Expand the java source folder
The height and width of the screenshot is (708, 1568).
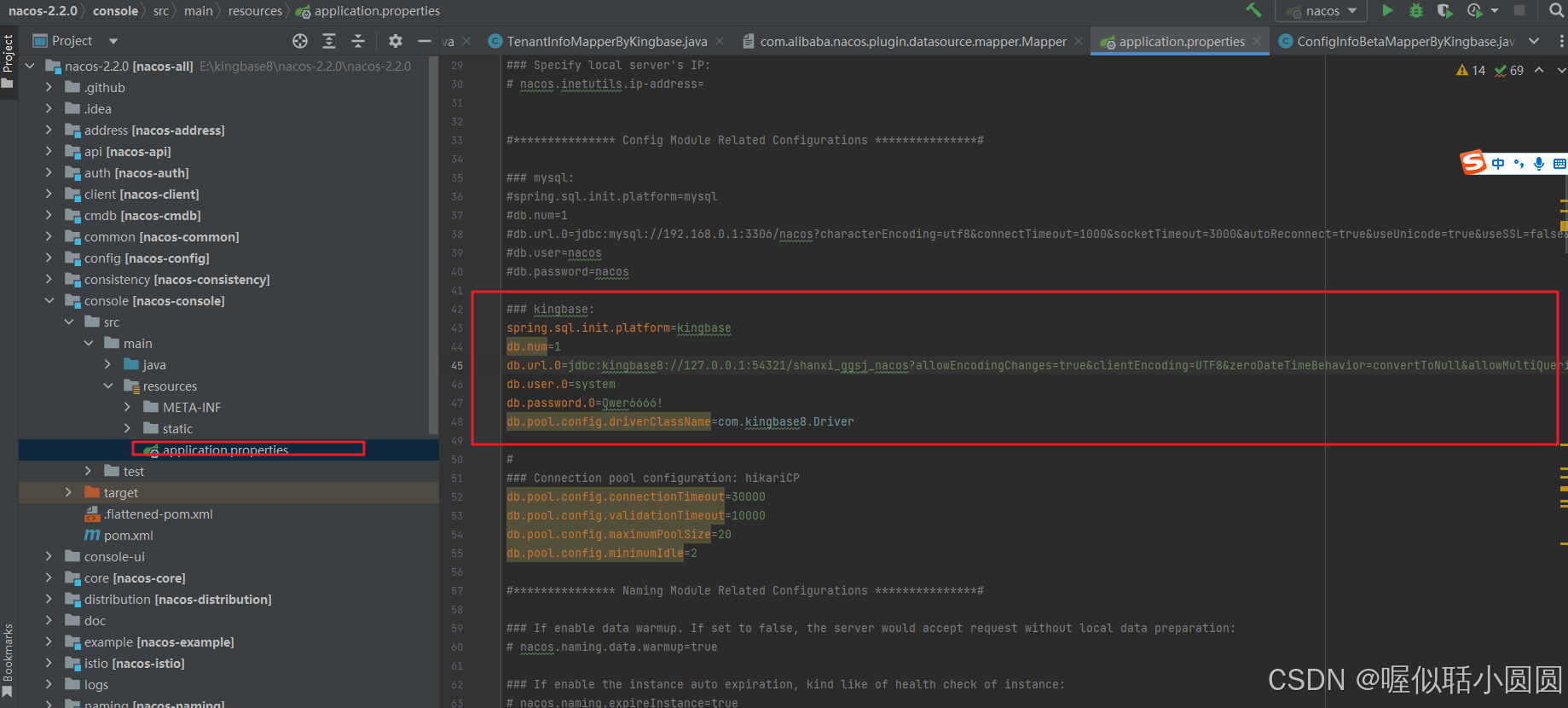click(108, 364)
